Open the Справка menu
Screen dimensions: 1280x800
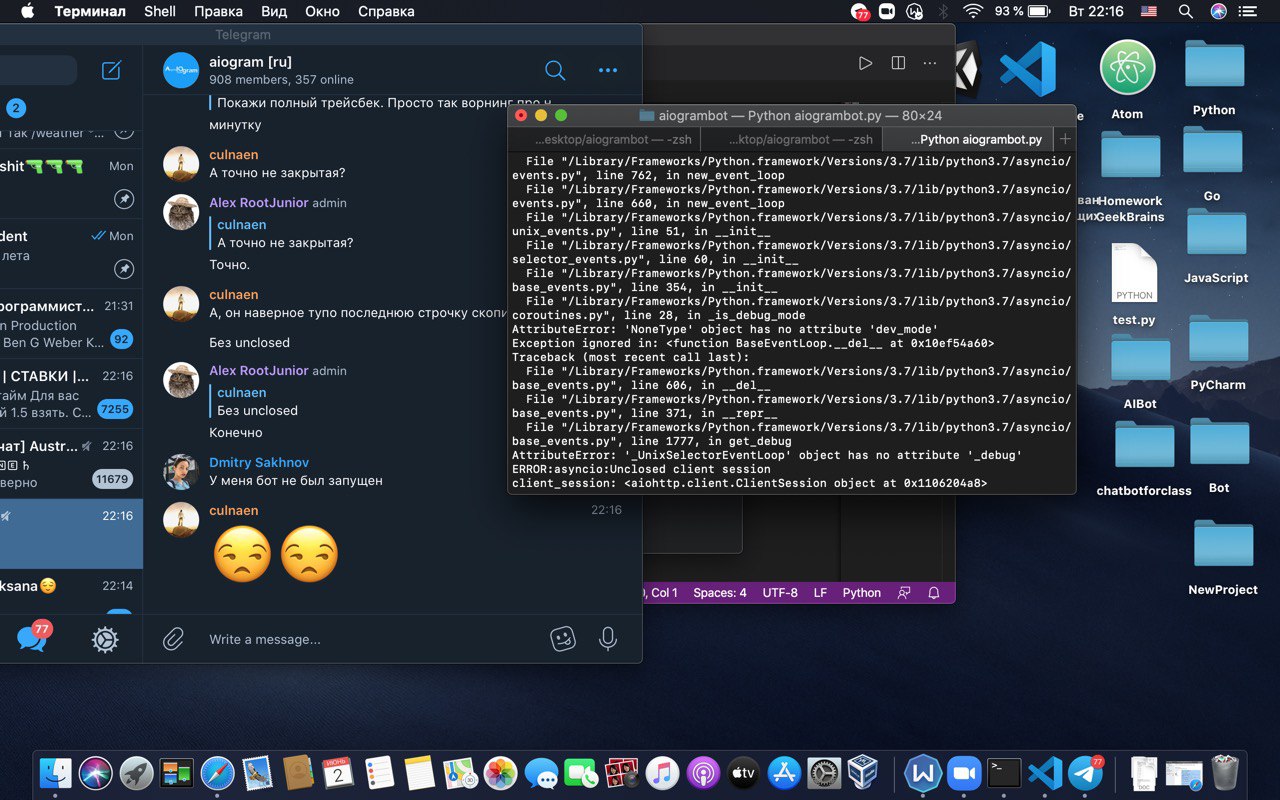385,11
